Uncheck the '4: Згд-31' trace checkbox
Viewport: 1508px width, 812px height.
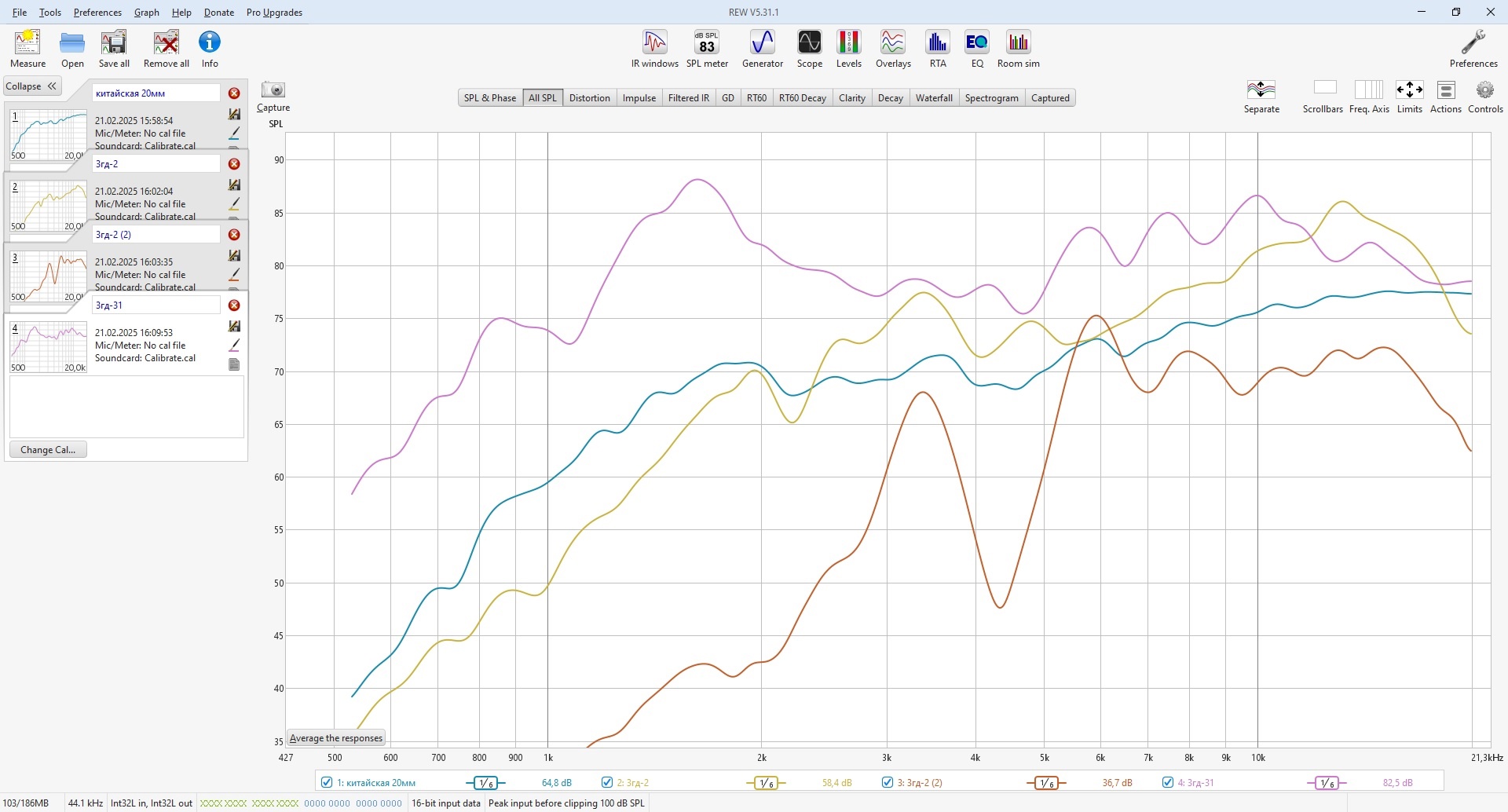click(1168, 782)
